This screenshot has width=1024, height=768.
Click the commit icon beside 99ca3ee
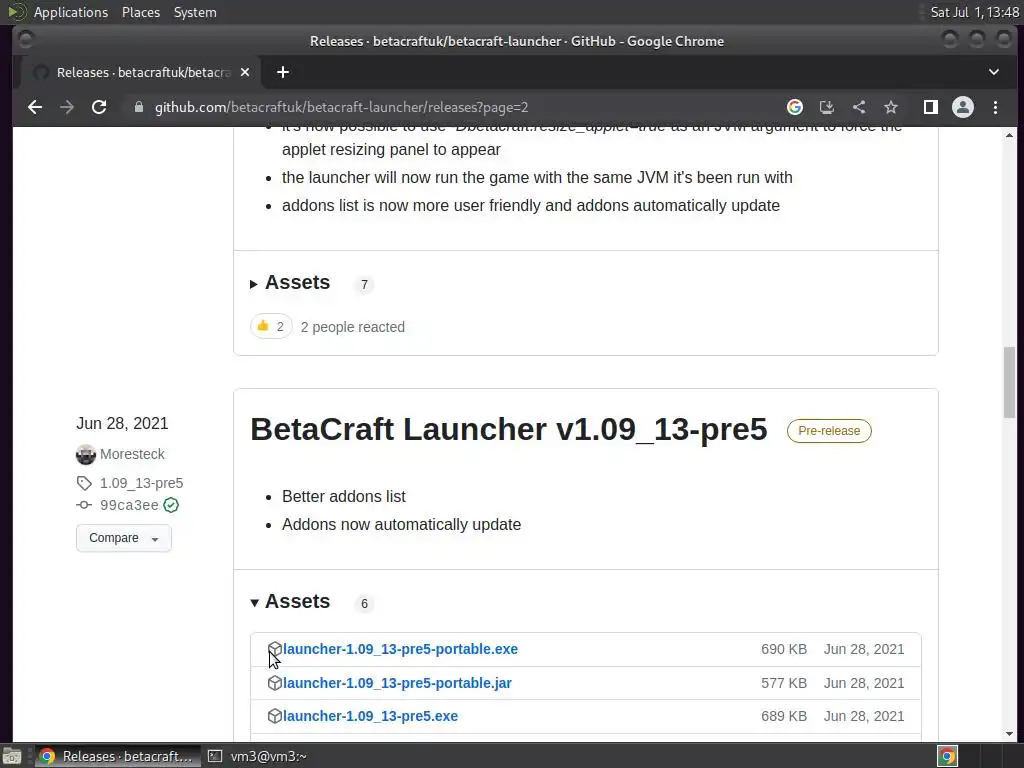84,505
